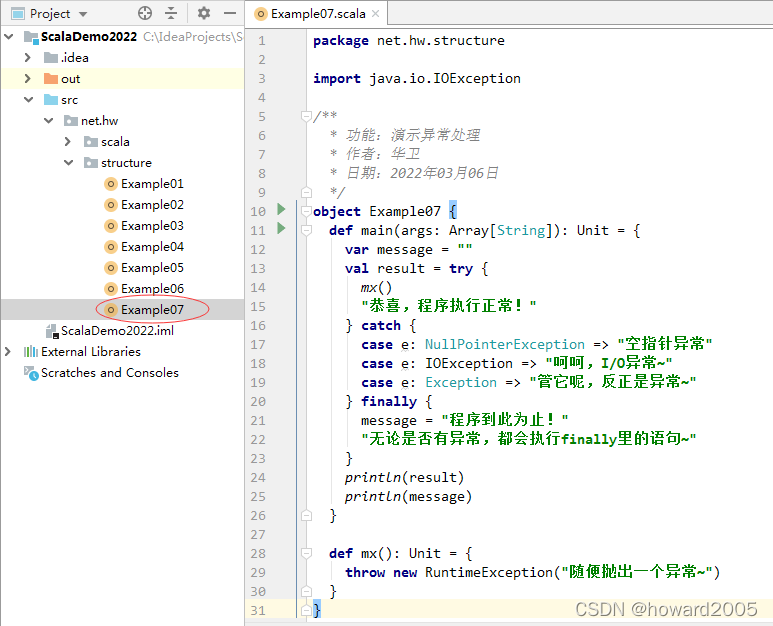
Task: Expand the scala package
Action: click(68, 141)
